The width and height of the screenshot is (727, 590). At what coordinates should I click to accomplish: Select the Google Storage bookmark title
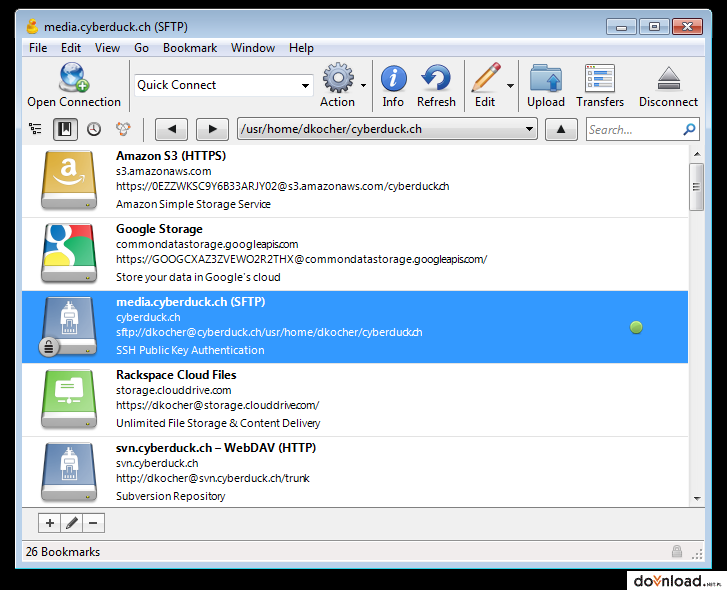[x=159, y=229]
